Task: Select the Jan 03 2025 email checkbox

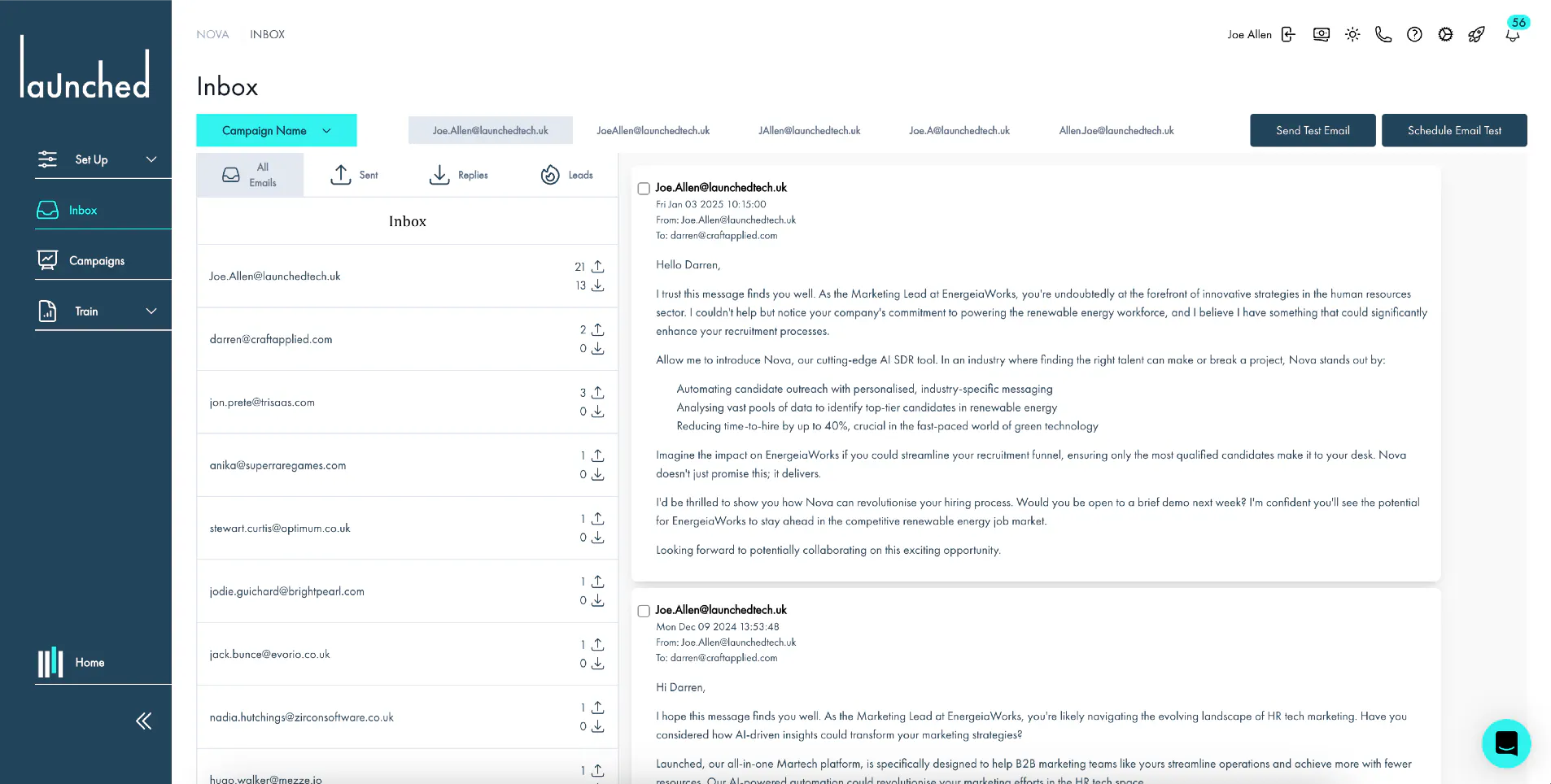Action: point(644,189)
